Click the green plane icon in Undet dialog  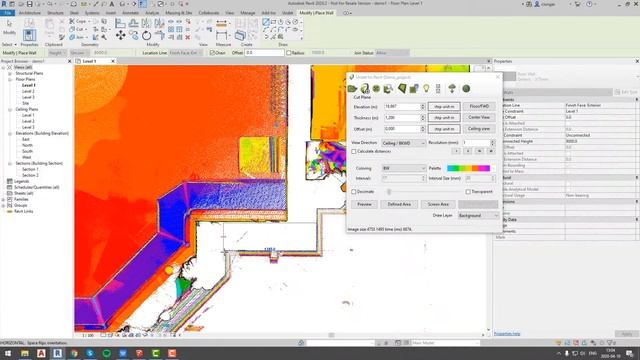click(402, 88)
